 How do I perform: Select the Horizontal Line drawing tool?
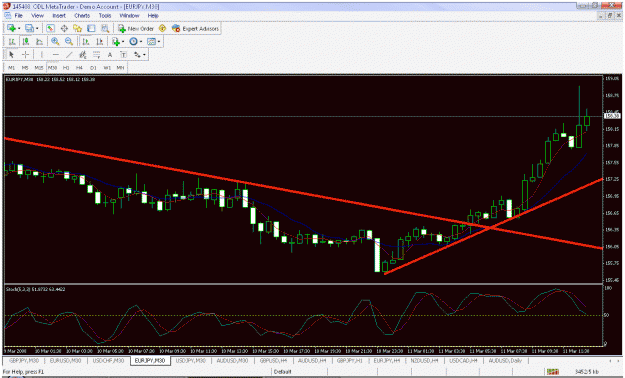[x=55, y=55]
